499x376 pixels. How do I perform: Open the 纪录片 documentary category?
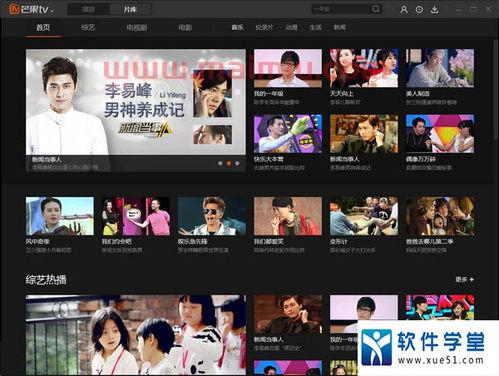pyautogui.click(x=264, y=27)
